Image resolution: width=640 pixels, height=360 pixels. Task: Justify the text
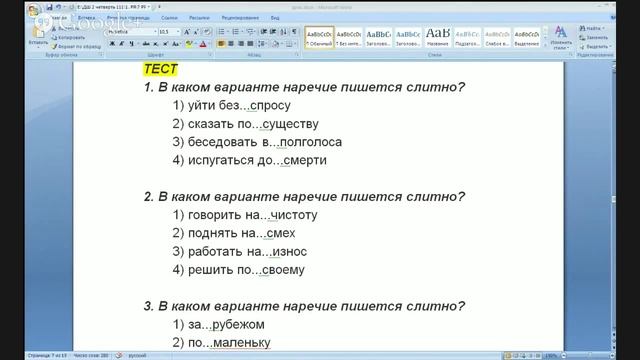pyautogui.click(x=250, y=44)
